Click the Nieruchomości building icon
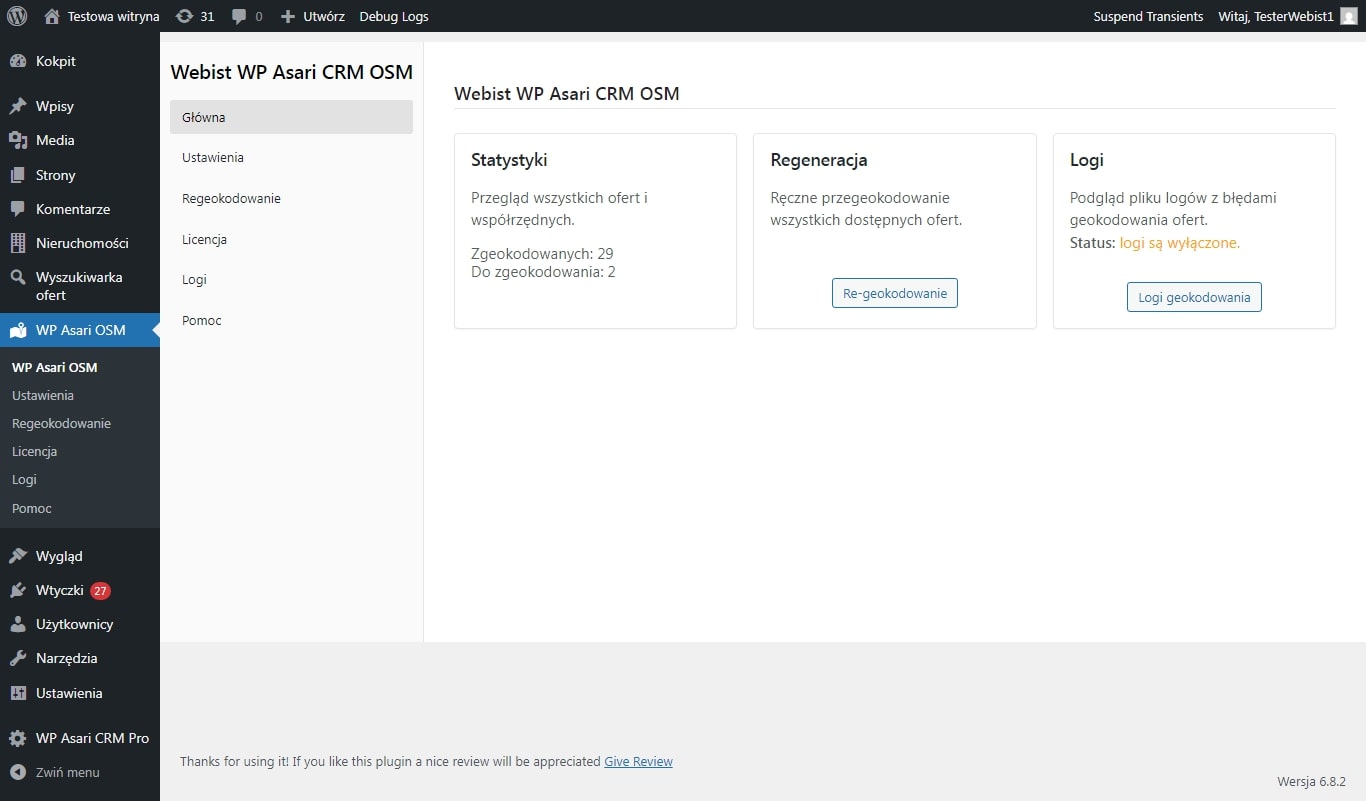 (x=17, y=243)
